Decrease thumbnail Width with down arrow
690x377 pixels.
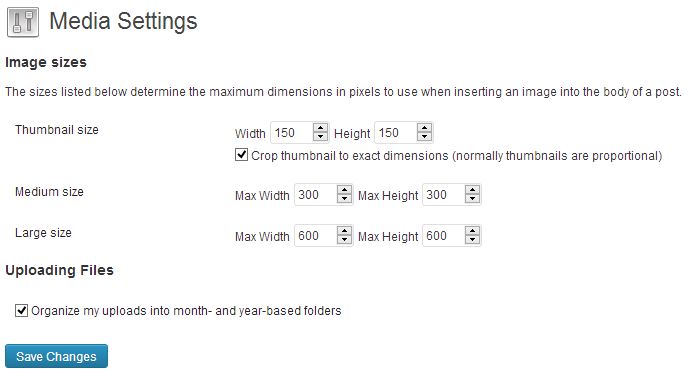320,136
